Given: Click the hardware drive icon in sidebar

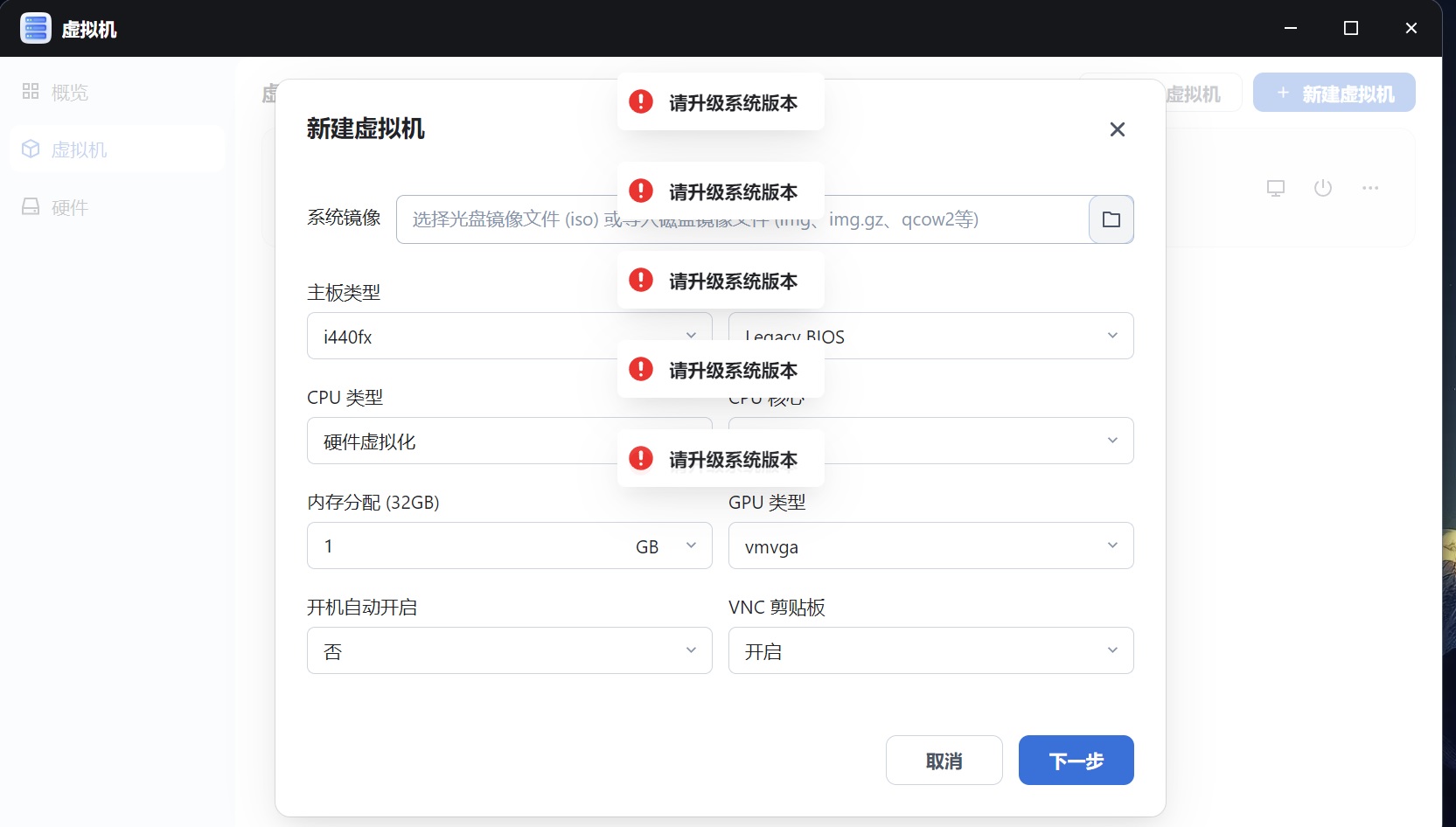Looking at the screenshot, I should point(31,207).
